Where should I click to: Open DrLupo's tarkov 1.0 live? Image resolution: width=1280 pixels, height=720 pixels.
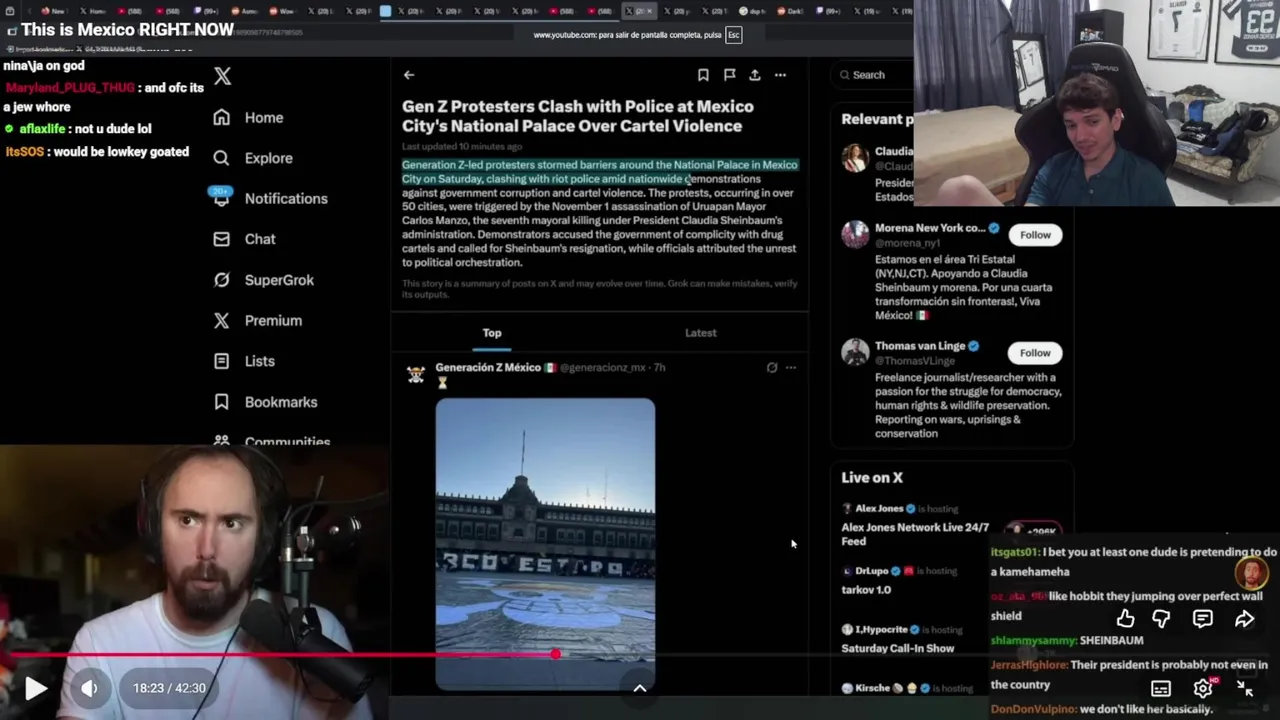866,590
